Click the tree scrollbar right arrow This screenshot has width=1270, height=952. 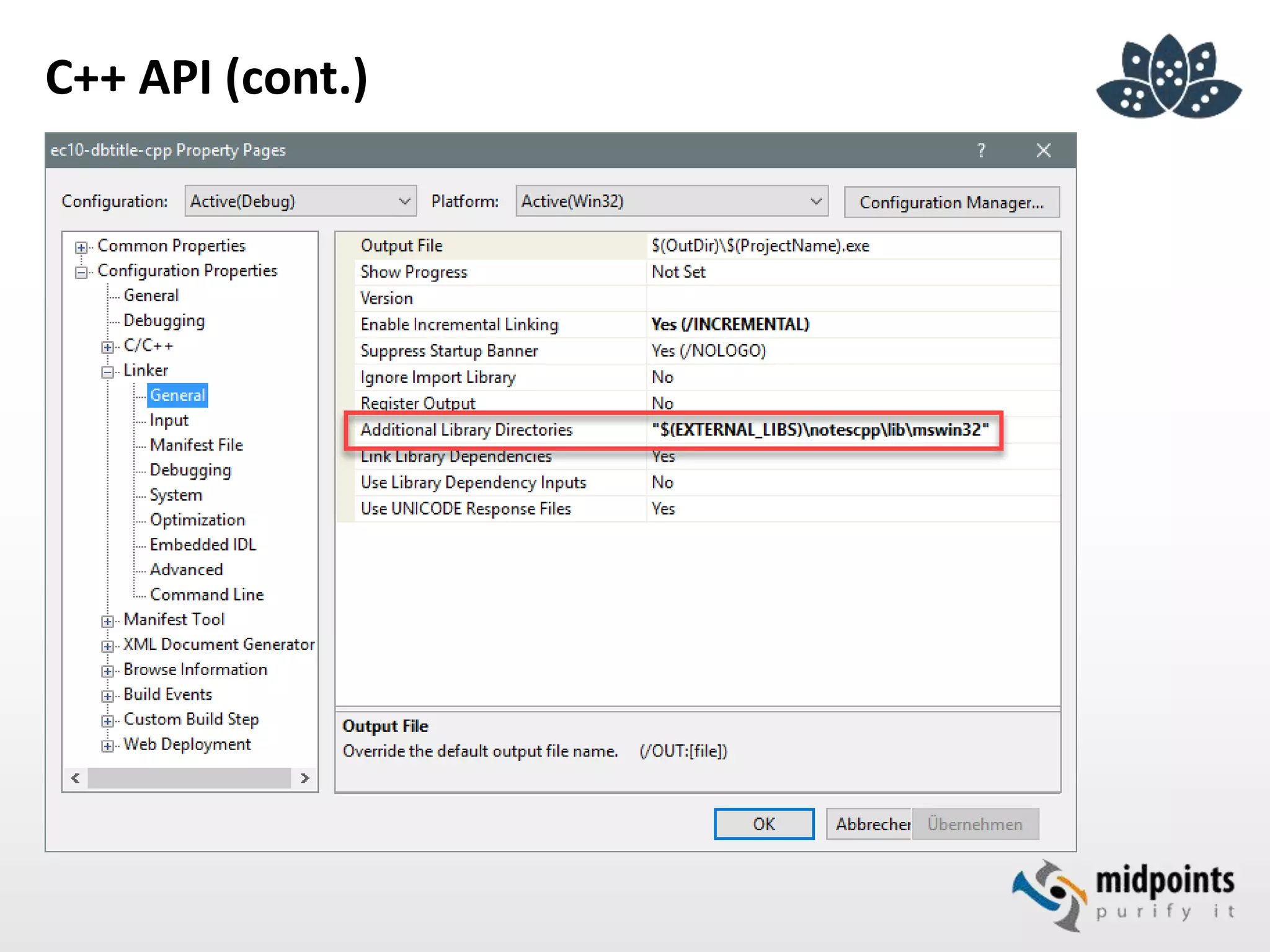(304, 778)
